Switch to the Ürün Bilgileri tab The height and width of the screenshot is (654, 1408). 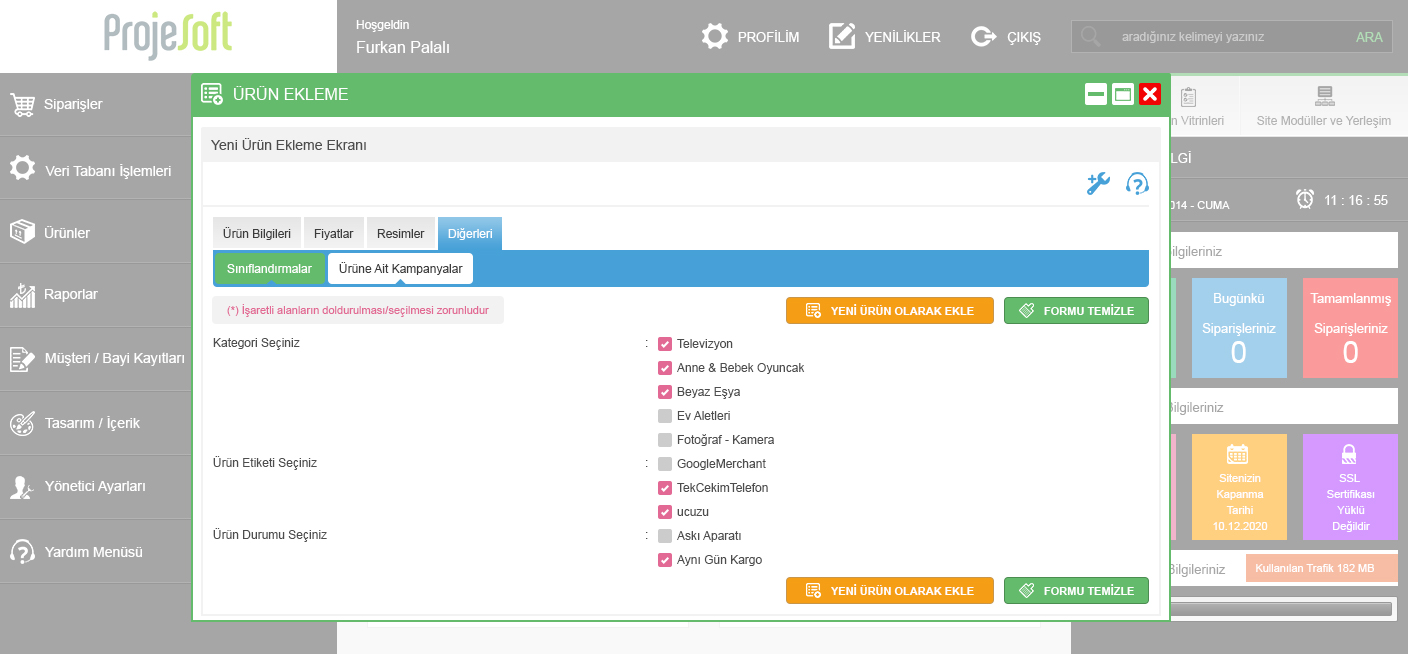coord(256,234)
